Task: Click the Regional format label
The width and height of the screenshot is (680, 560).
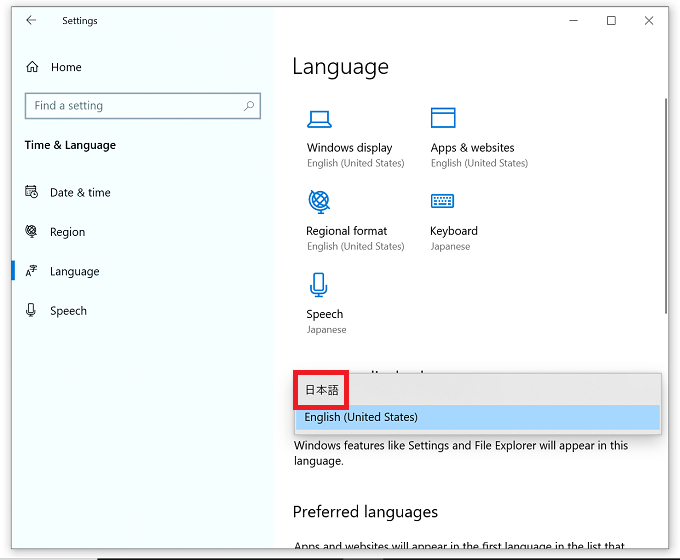Action: tap(347, 231)
